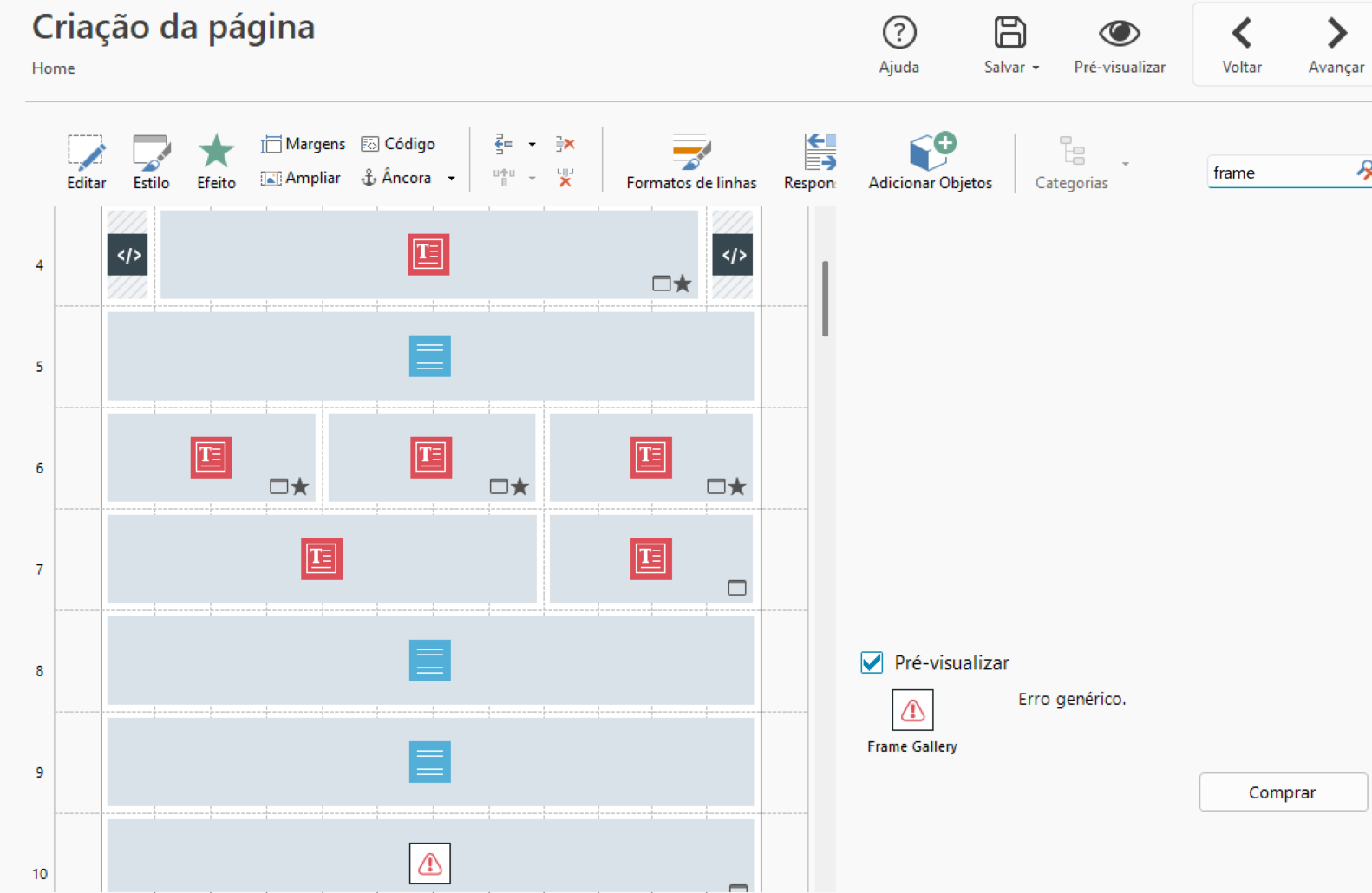This screenshot has height=893, width=1372.
Task: Click the HTML code object in row 4 left
Action: tap(127, 255)
